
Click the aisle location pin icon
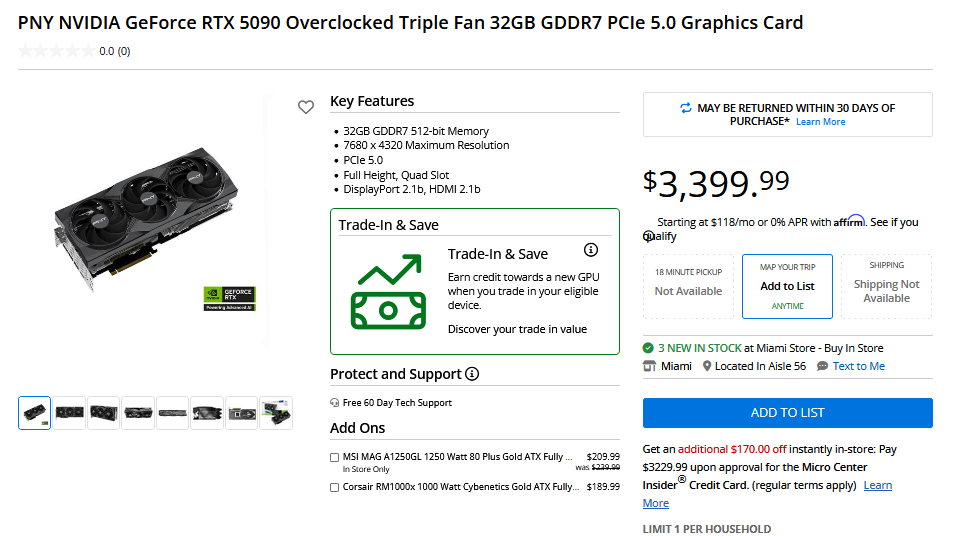tap(707, 366)
